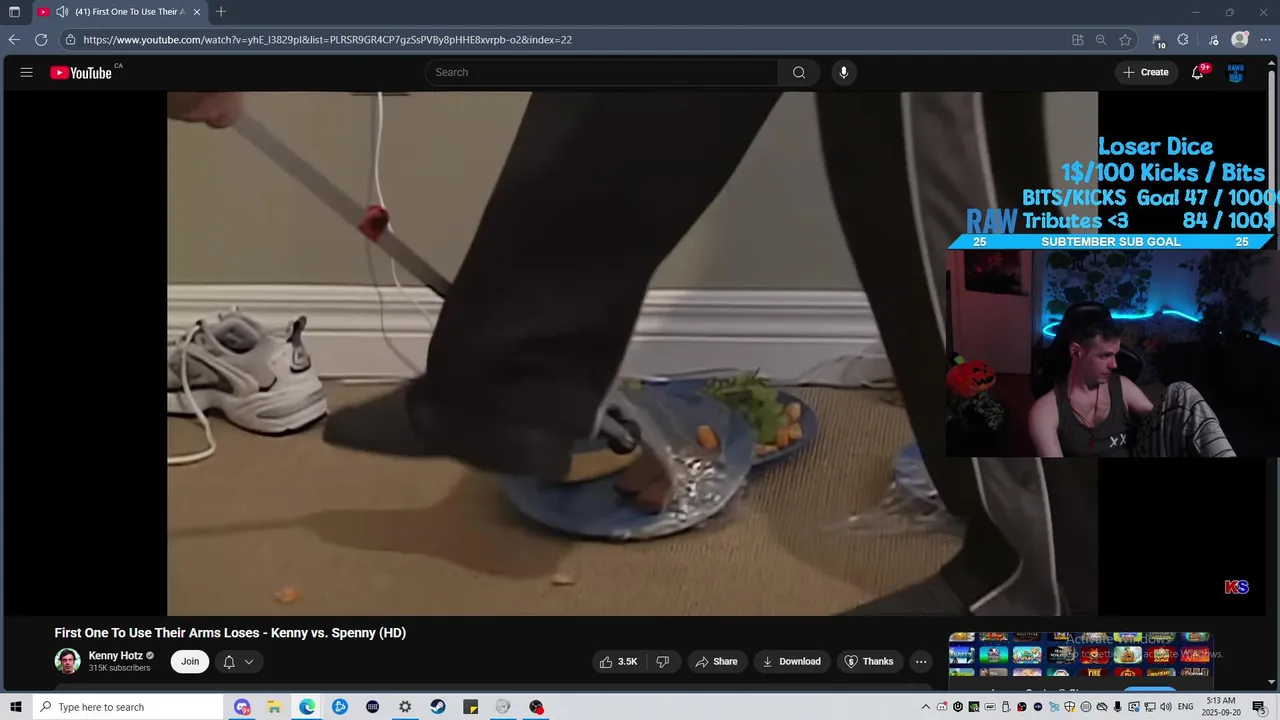Click the zoom out indicator in address bar
This screenshot has width=1280, height=720.
coord(1101,40)
